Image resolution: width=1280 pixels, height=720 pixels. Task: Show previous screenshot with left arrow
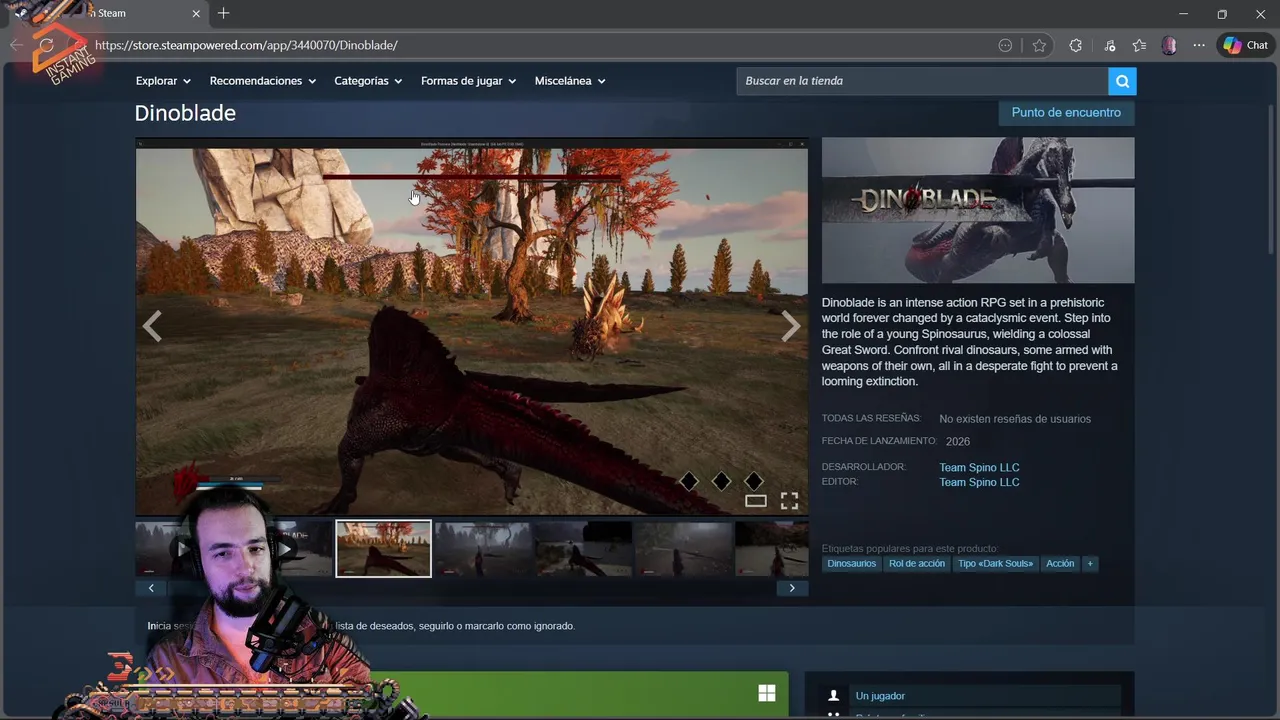click(x=152, y=326)
